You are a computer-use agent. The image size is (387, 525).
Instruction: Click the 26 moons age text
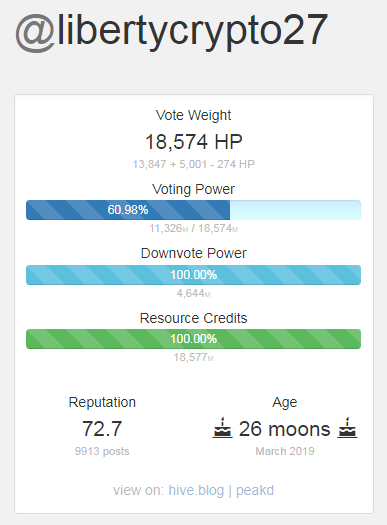[285, 429]
